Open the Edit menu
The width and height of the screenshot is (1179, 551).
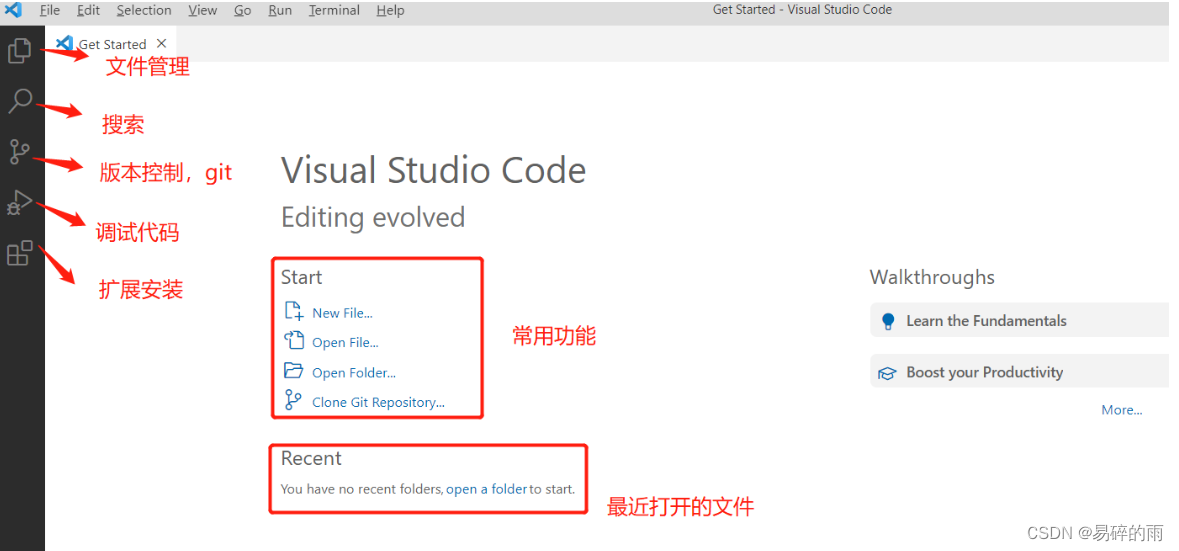(x=88, y=11)
